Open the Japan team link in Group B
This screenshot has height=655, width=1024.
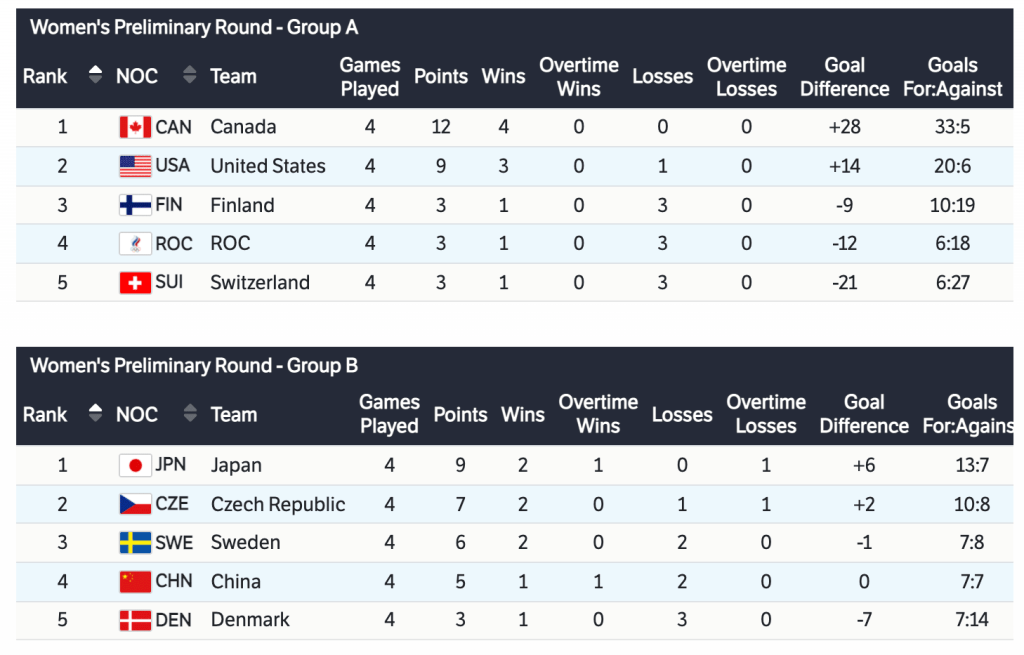236,465
